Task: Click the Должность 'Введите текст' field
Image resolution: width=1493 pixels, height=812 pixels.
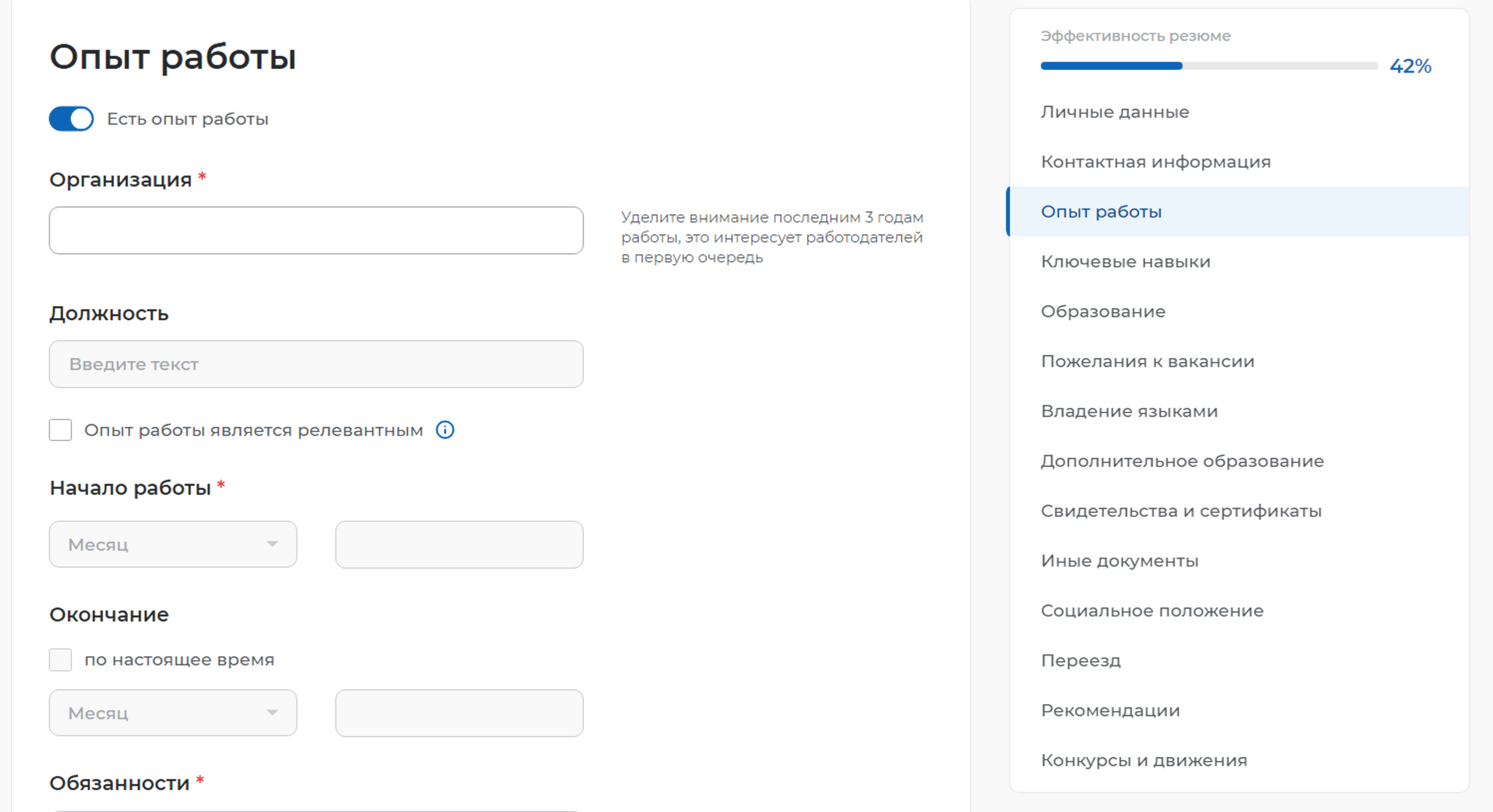Action: pos(316,364)
